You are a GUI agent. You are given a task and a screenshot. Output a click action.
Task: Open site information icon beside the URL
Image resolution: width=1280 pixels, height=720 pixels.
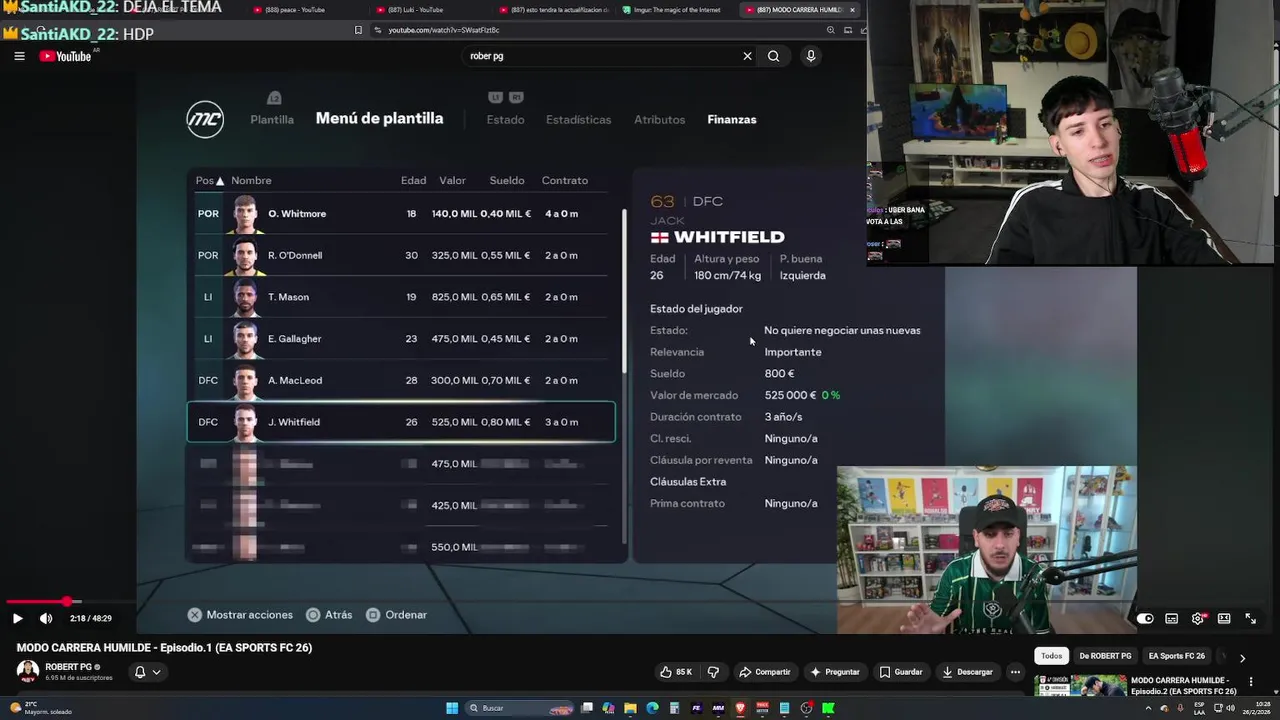[378, 30]
